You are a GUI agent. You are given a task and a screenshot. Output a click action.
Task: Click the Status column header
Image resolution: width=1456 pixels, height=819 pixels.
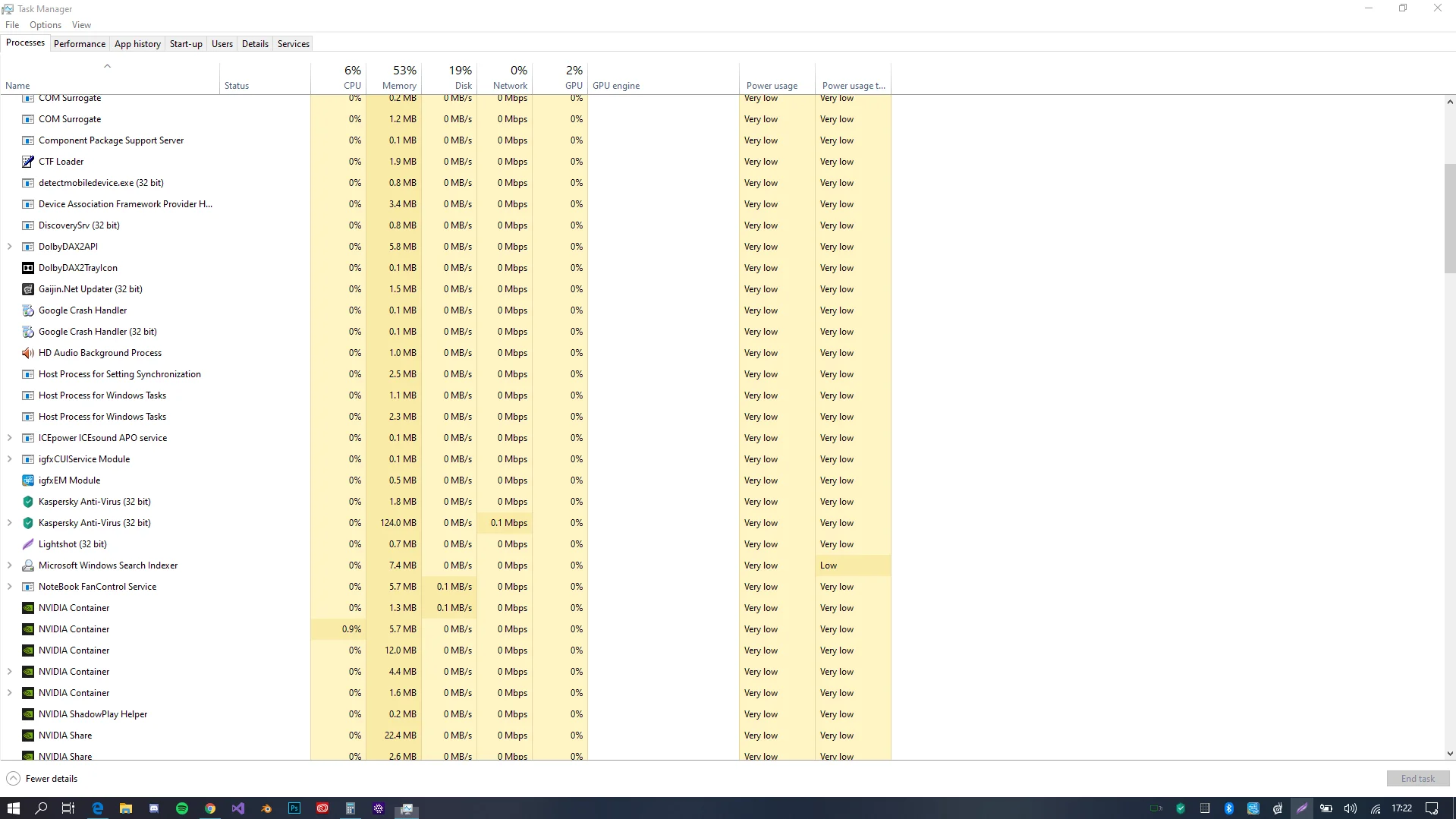tap(265, 77)
